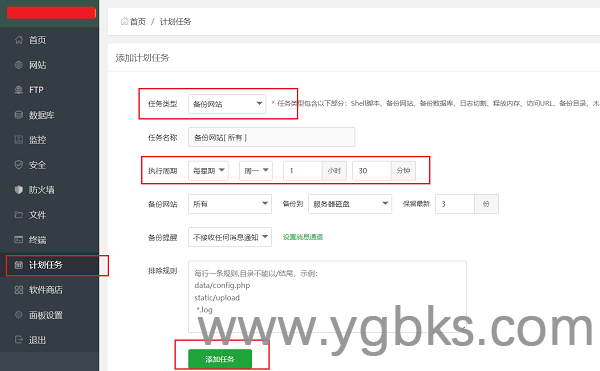Click the 设置消息通道 link
Image resolution: width=600 pixels, height=371 pixels.
(x=303, y=237)
